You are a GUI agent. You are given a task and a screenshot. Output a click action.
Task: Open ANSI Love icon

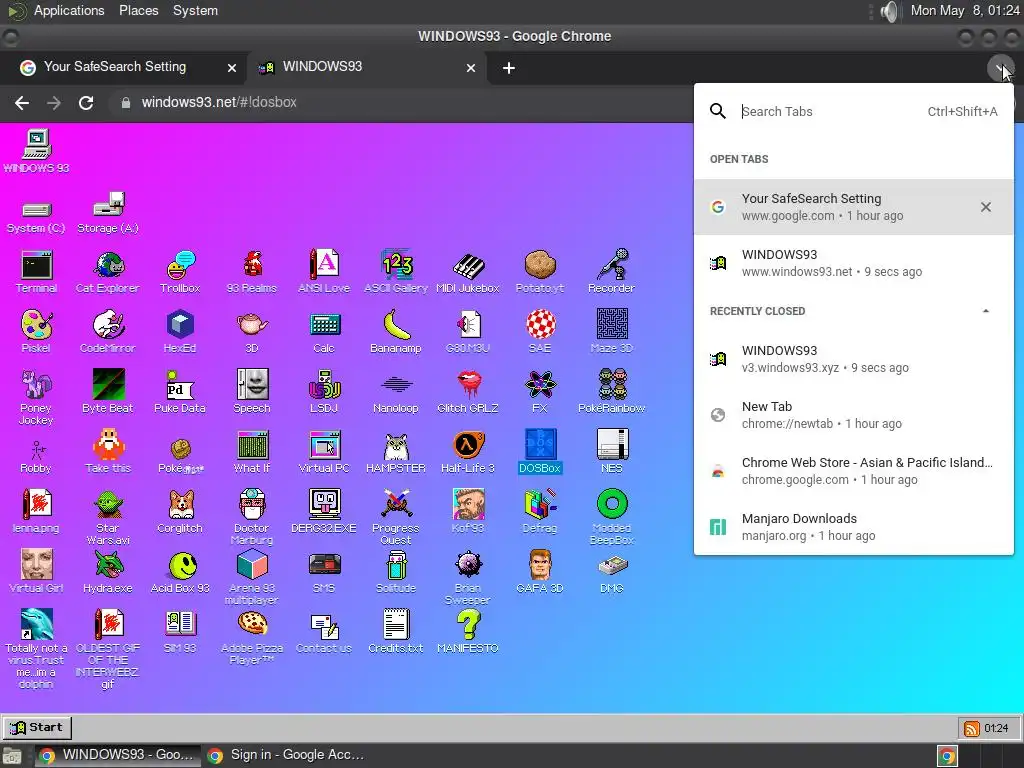[324, 272]
